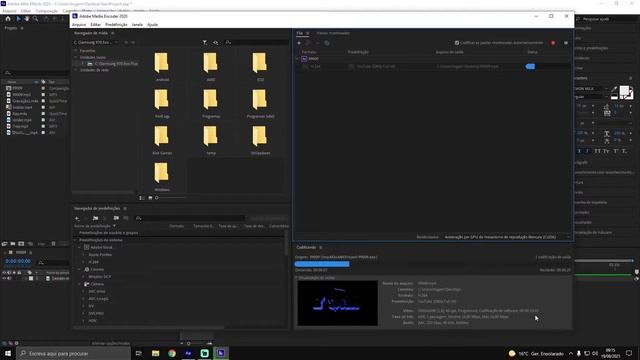Screen dimensions: 640x360
Task: Open the android folder thumbnail
Action: tap(162, 64)
